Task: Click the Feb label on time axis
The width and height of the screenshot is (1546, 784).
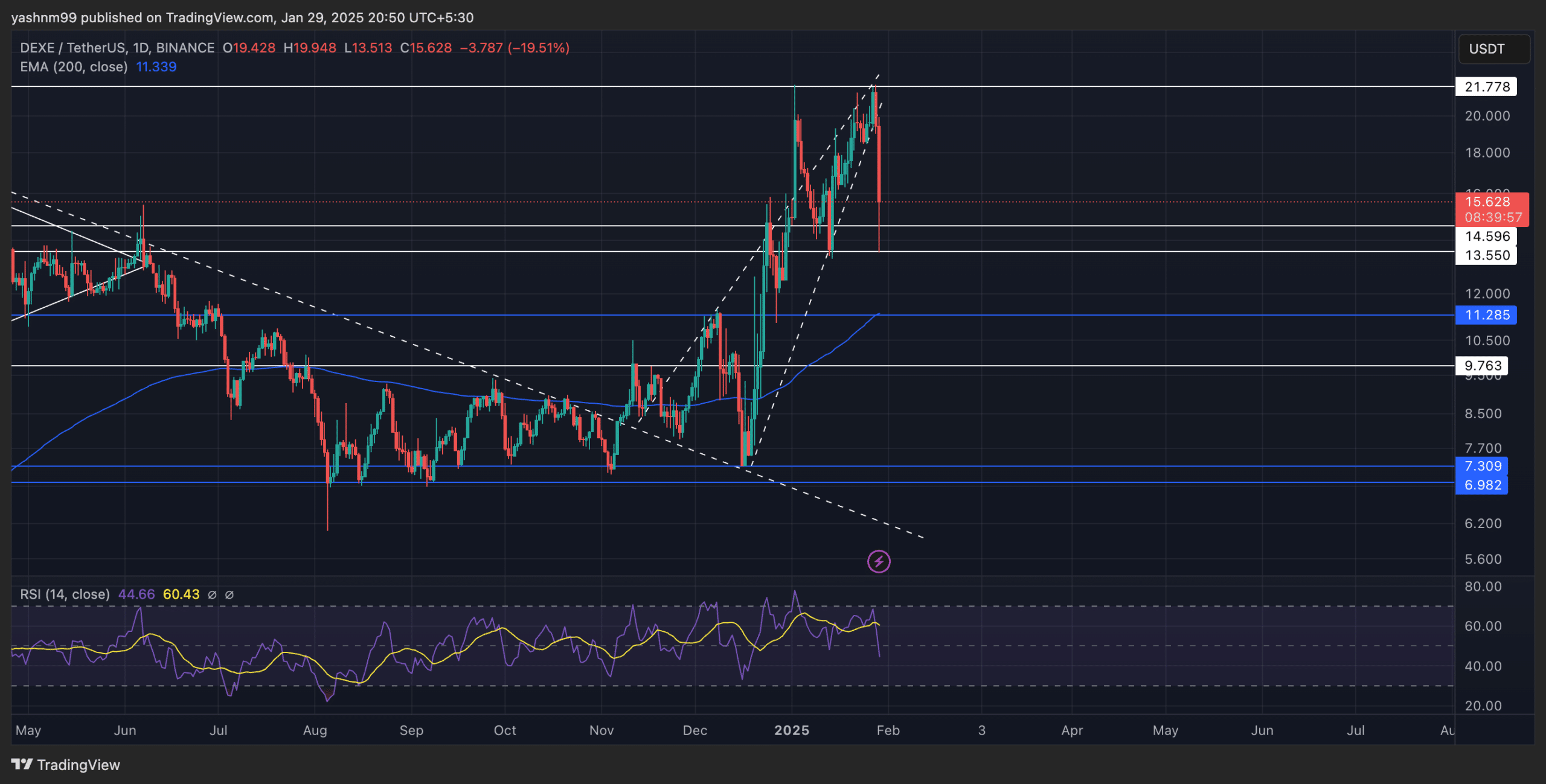Action: [888, 730]
